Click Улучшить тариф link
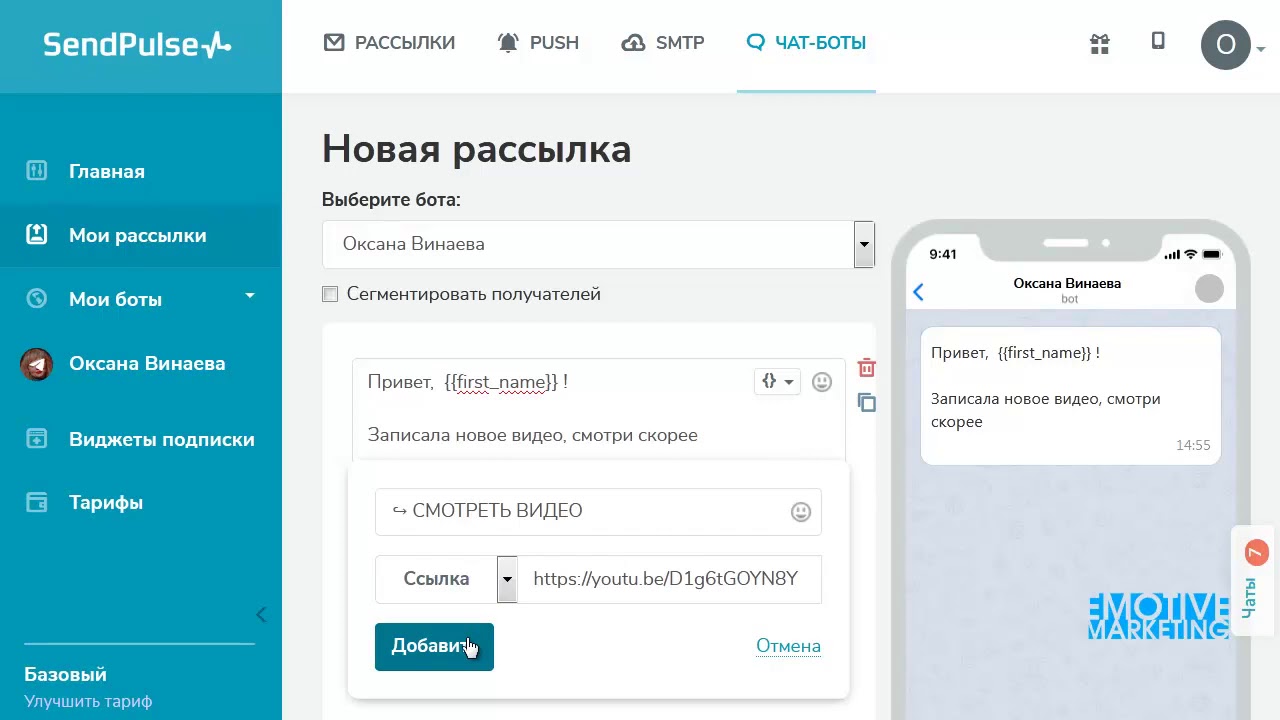Screen dimensions: 1280x720 point(88,701)
